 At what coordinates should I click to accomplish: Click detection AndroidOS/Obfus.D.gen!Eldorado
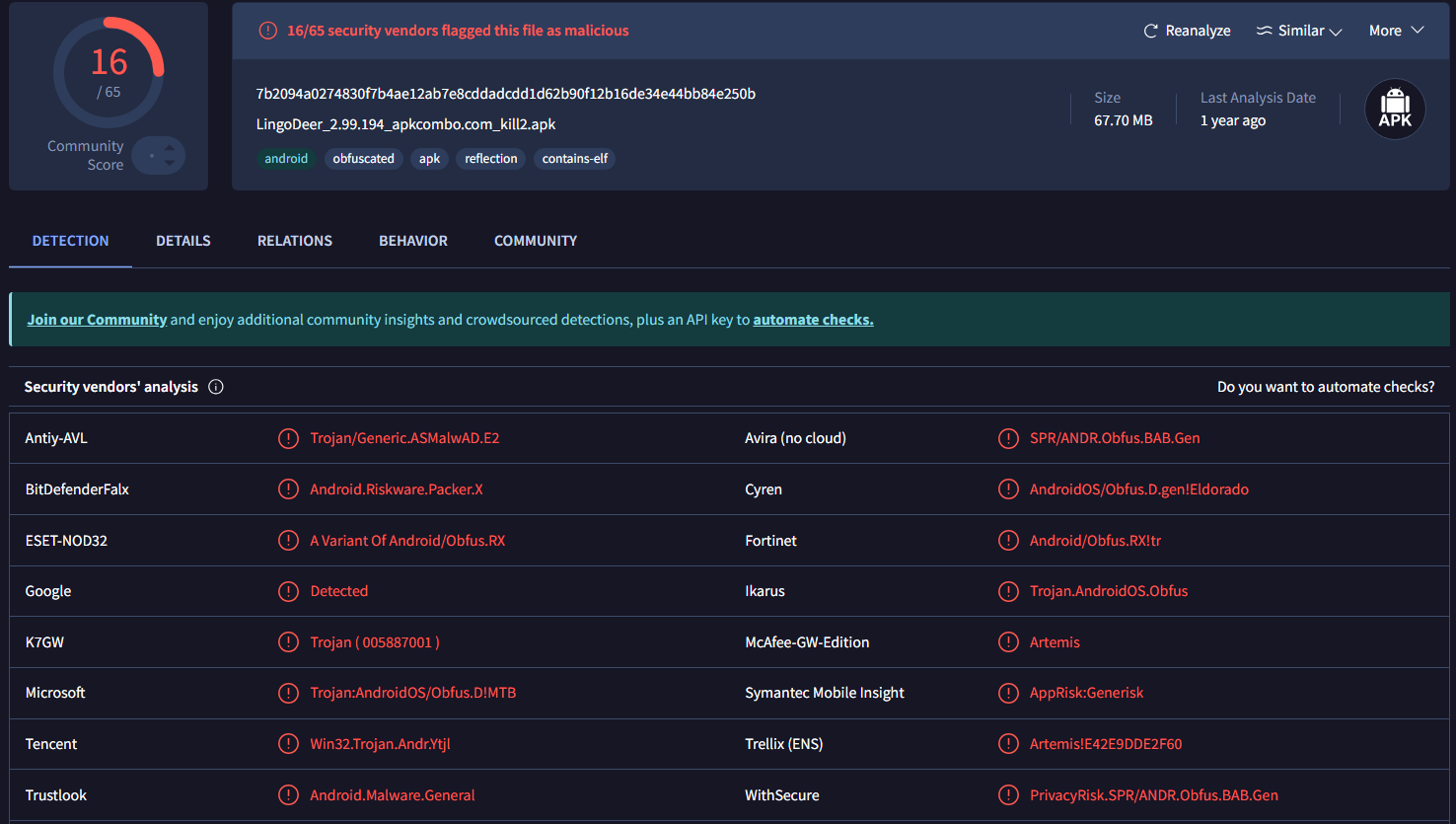tap(1139, 489)
